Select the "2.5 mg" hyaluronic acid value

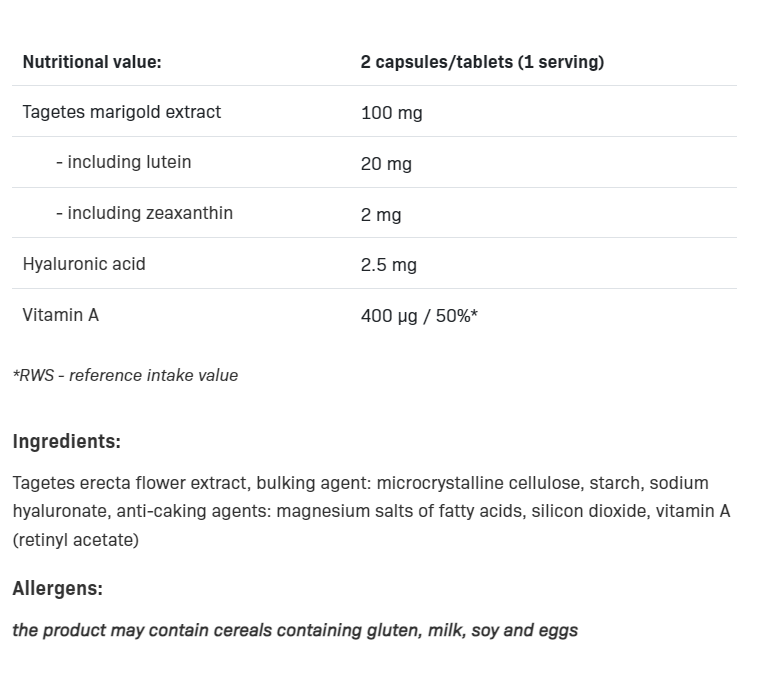tap(389, 265)
